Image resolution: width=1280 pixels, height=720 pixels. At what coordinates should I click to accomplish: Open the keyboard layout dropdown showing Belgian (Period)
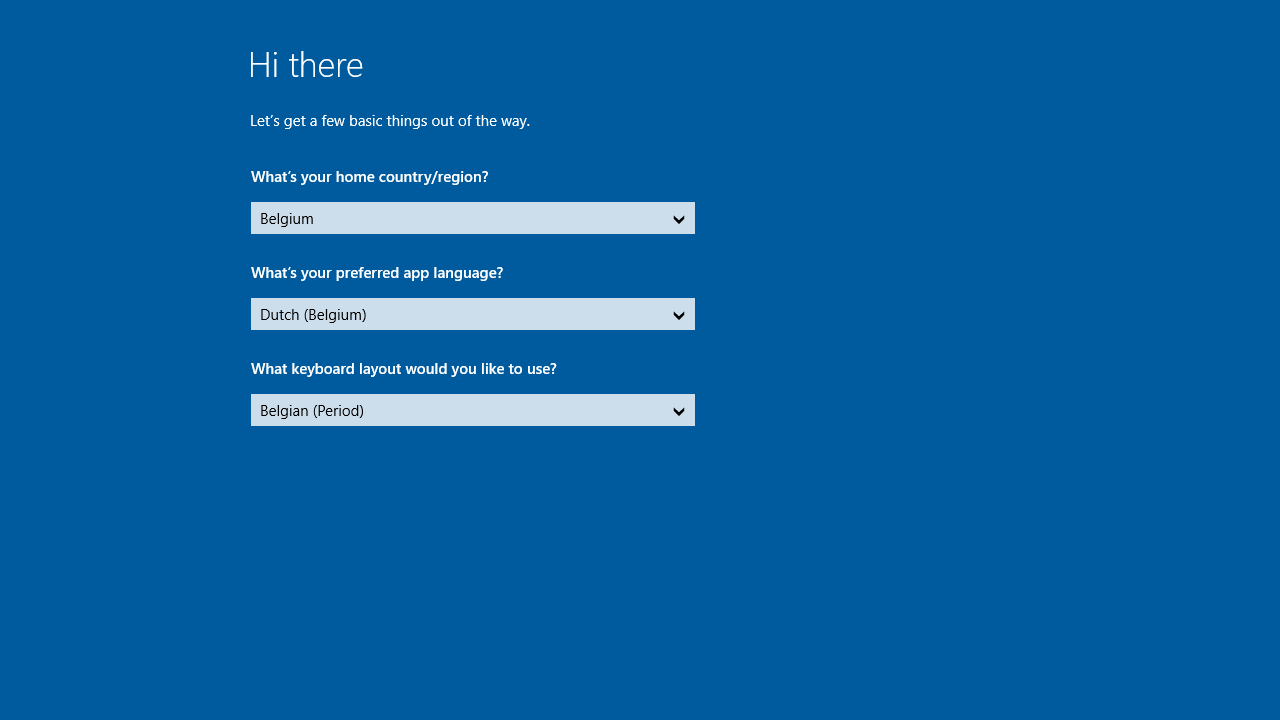(472, 410)
